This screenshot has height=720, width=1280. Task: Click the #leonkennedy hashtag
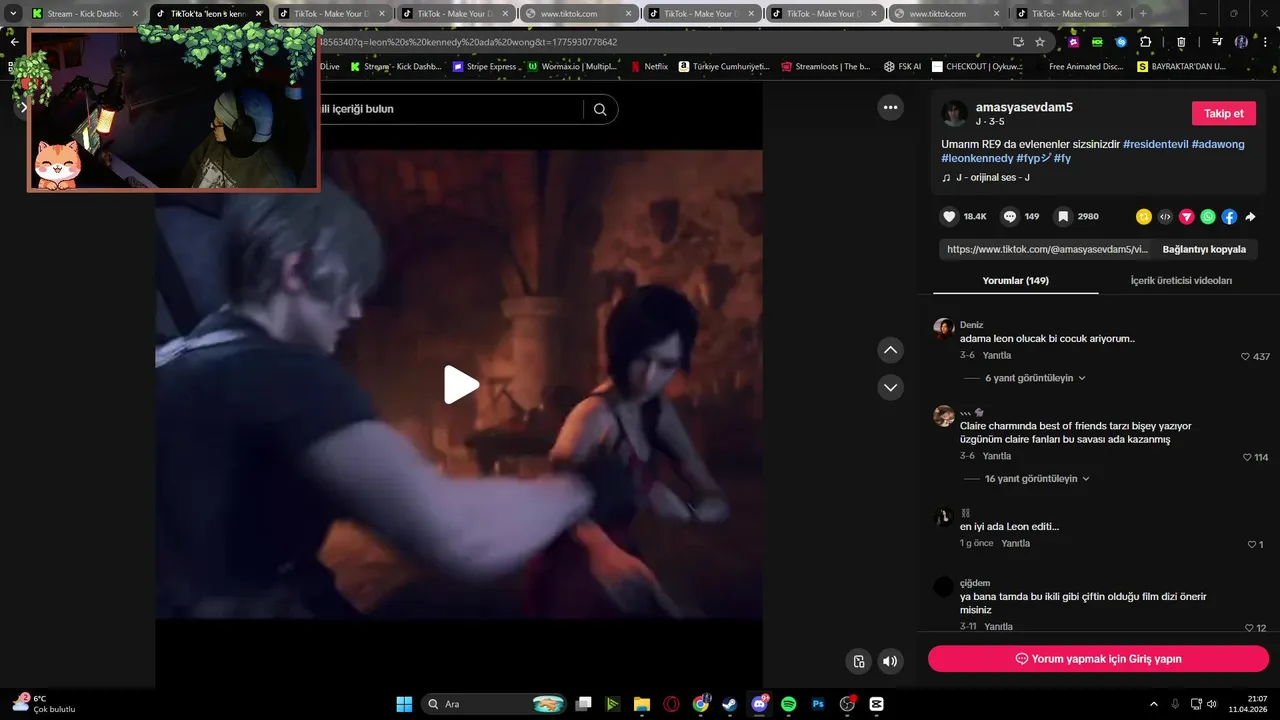click(977, 158)
